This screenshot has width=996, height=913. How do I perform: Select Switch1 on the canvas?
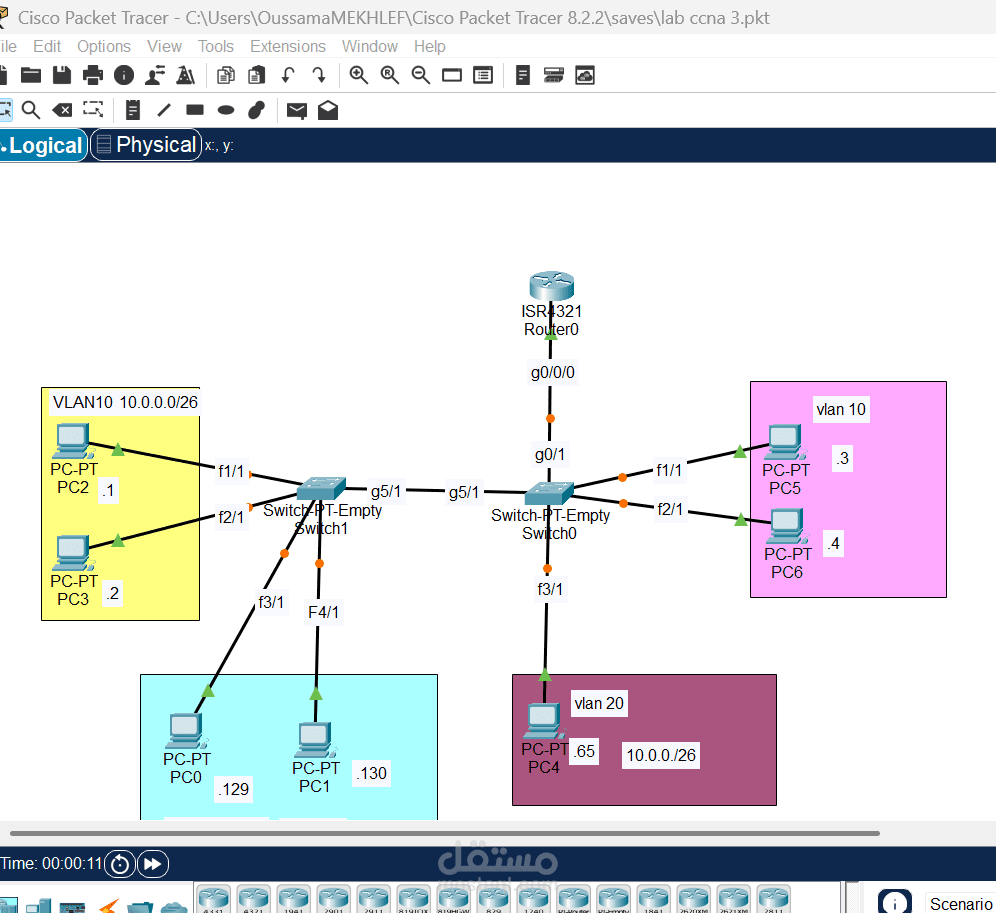[x=321, y=488]
